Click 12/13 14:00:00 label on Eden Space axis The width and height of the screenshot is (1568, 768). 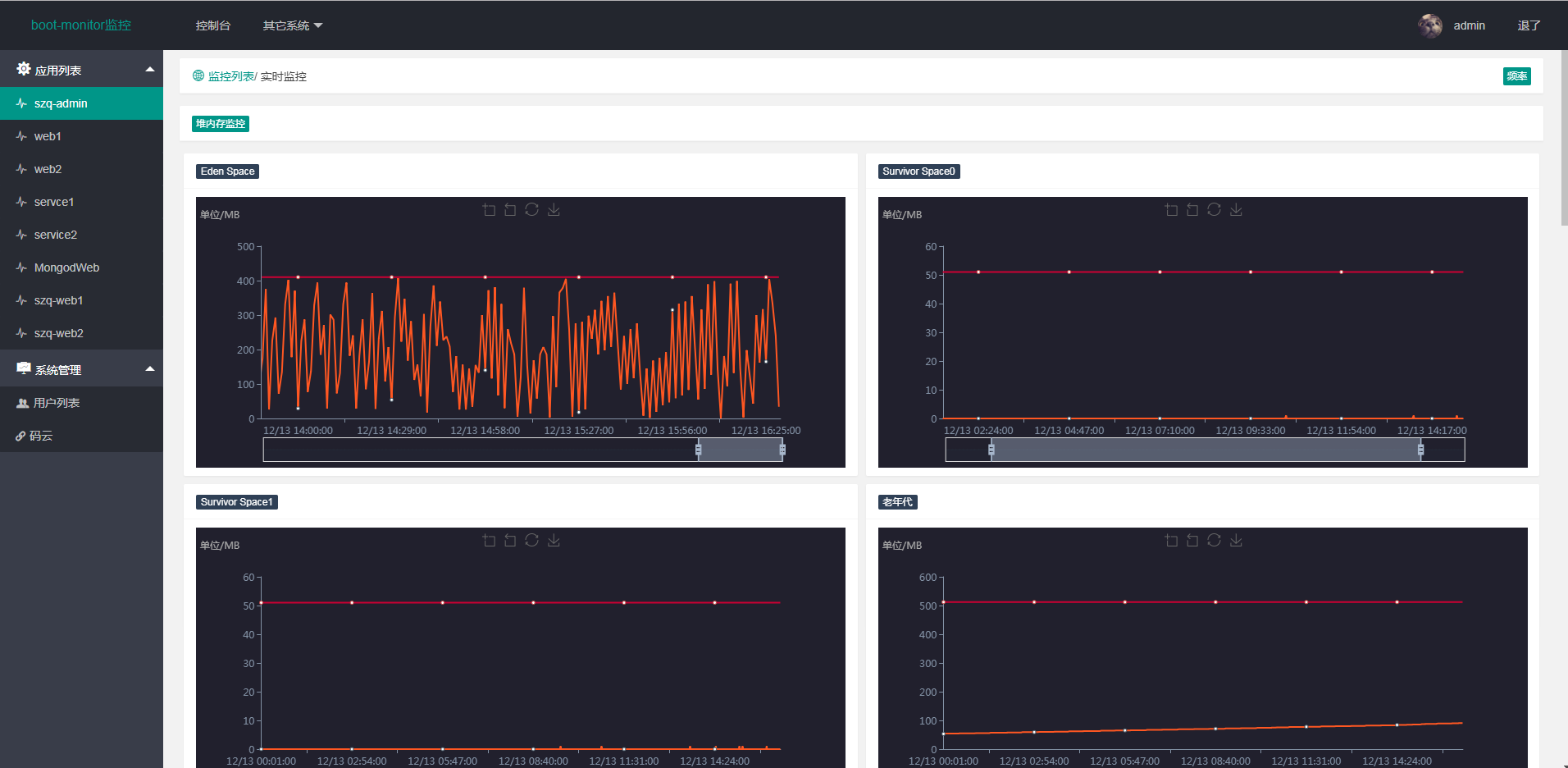pos(298,430)
